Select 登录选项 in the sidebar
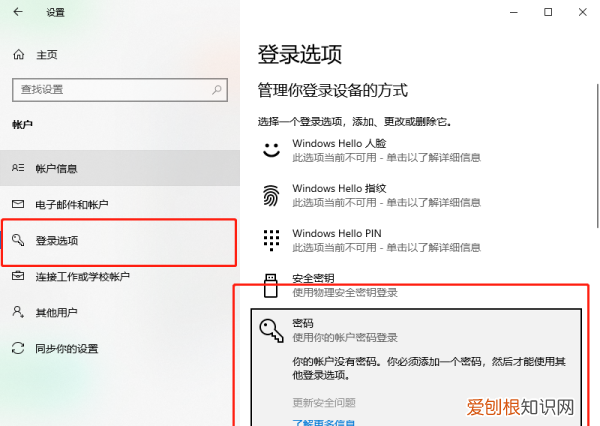Viewport: 600px width, 426px height. pyautogui.click(x=120, y=240)
